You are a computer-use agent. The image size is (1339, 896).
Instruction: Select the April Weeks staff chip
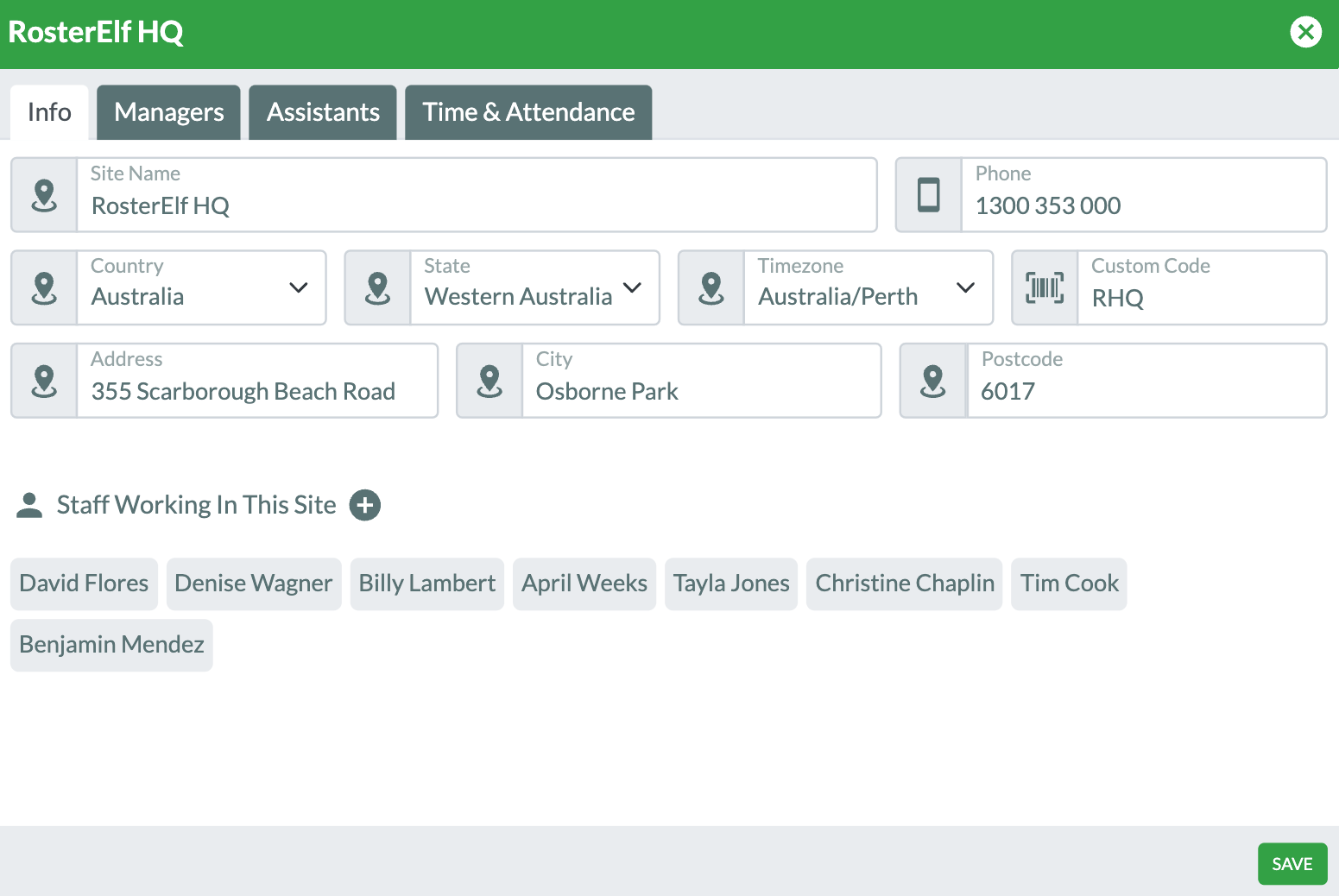tap(584, 584)
